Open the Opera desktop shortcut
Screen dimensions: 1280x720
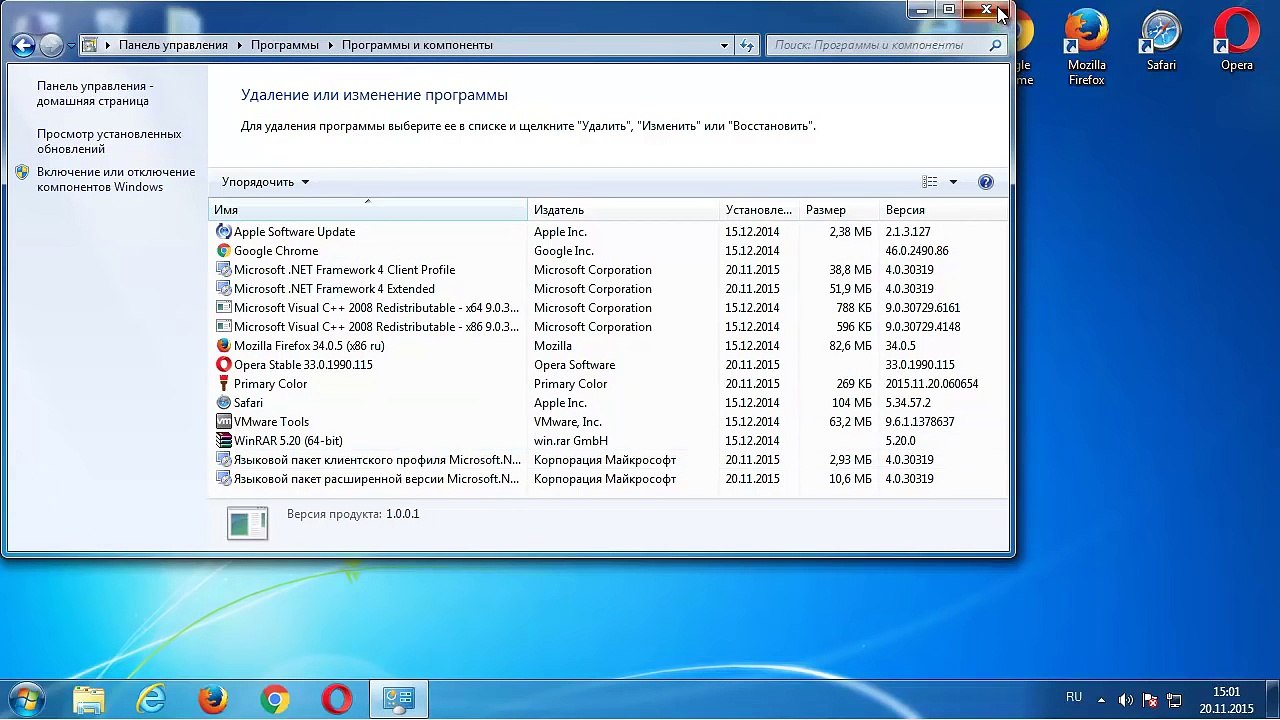(x=1236, y=41)
